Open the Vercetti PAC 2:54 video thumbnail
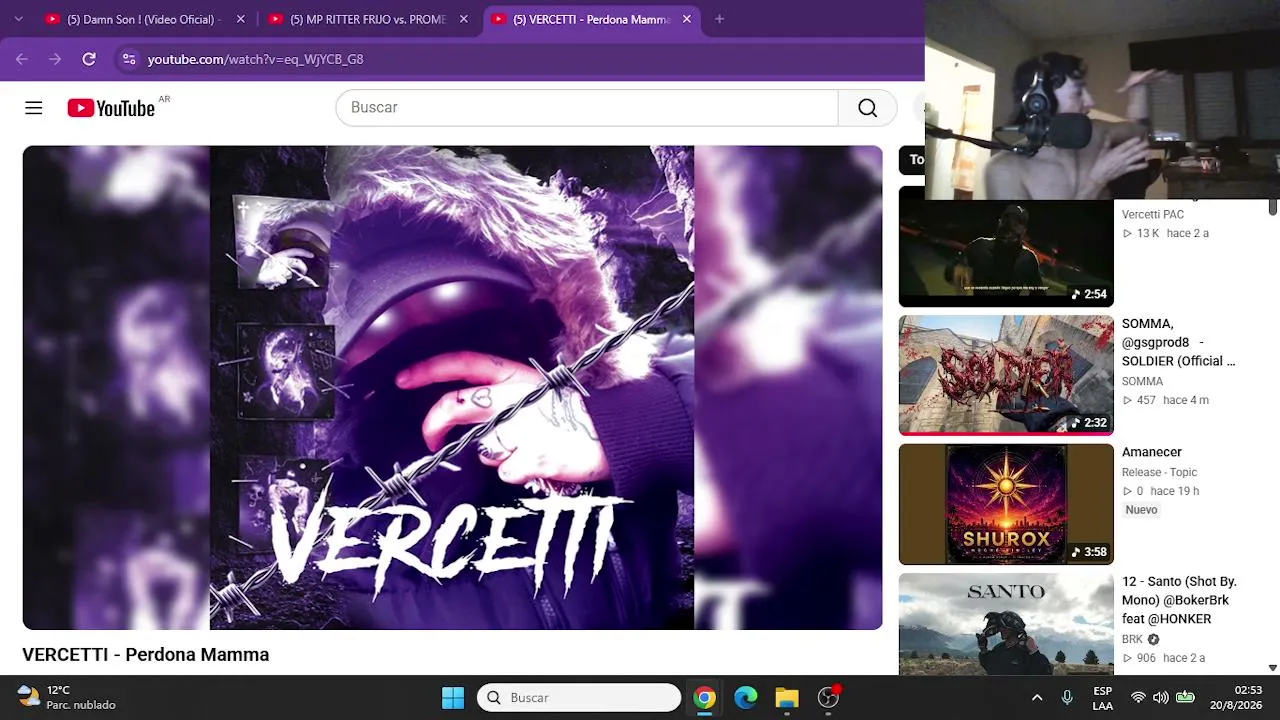1280x720 pixels. 1006,247
